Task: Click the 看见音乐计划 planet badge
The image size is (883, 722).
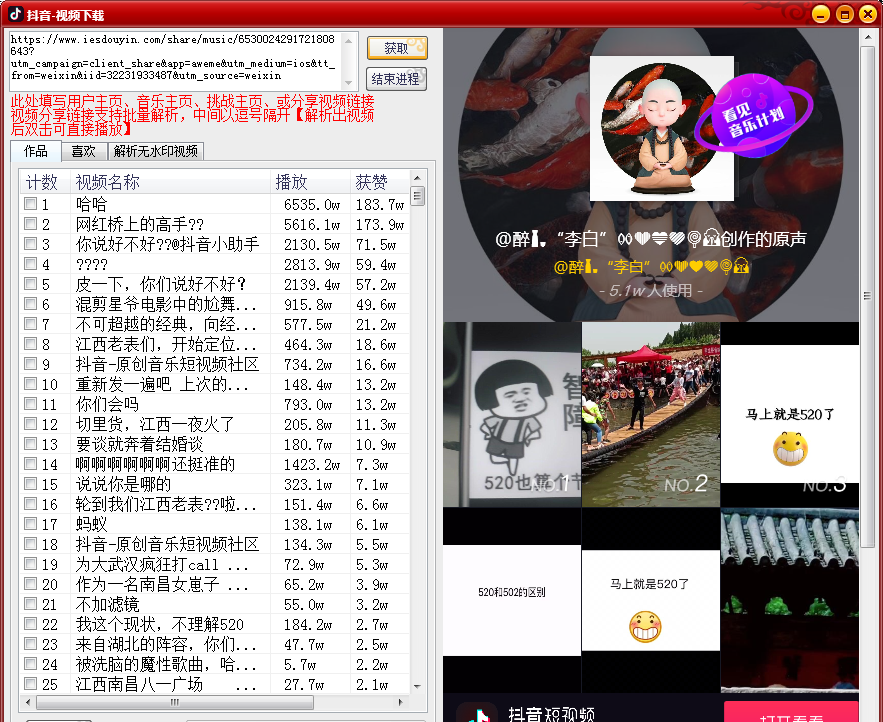Action: pyautogui.click(x=753, y=115)
